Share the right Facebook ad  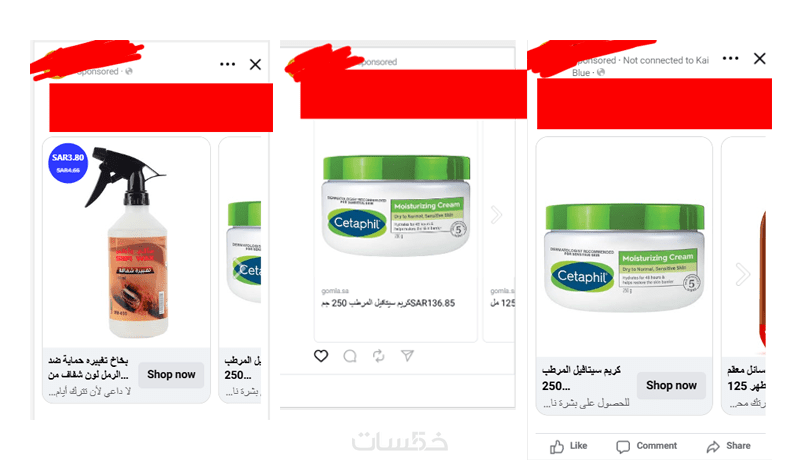tap(728, 446)
